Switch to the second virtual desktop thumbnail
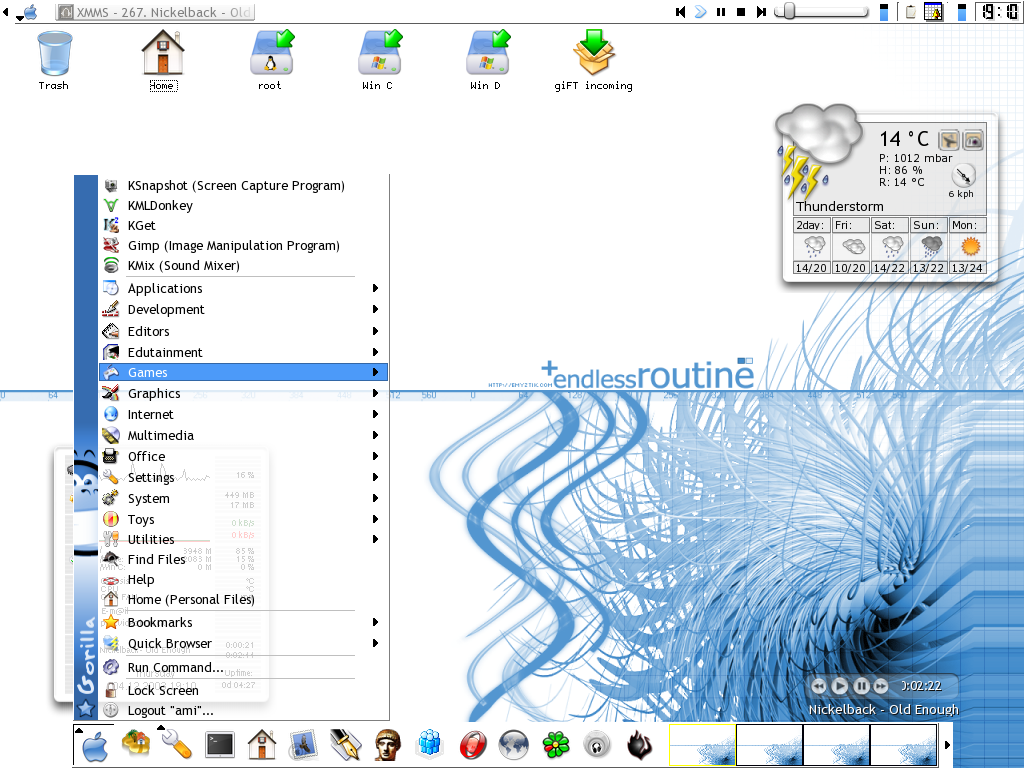Viewport: 1024px width, 768px height. 769,744
